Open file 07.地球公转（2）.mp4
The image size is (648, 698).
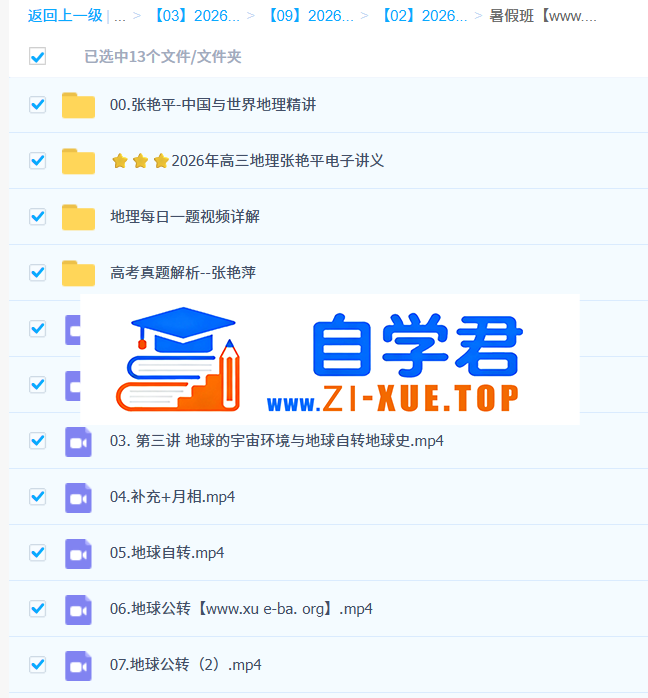click(x=186, y=665)
